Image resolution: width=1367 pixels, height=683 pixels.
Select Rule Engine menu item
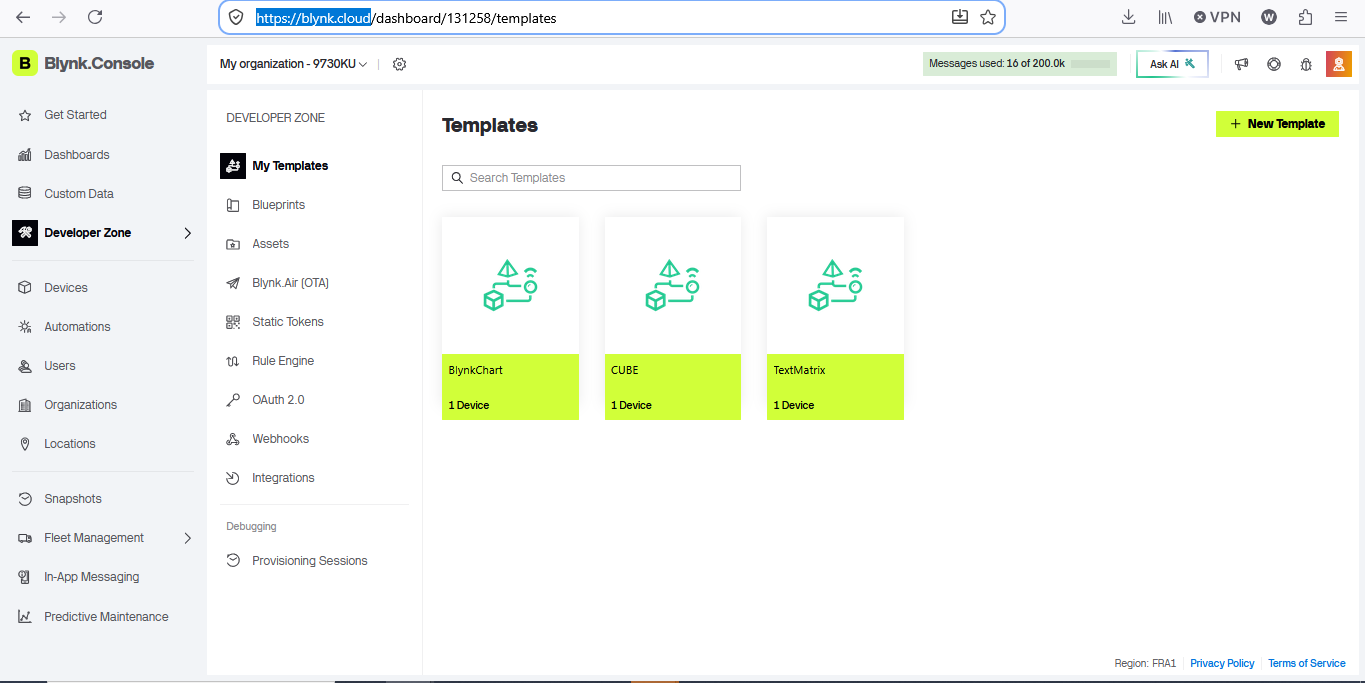click(x=283, y=361)
